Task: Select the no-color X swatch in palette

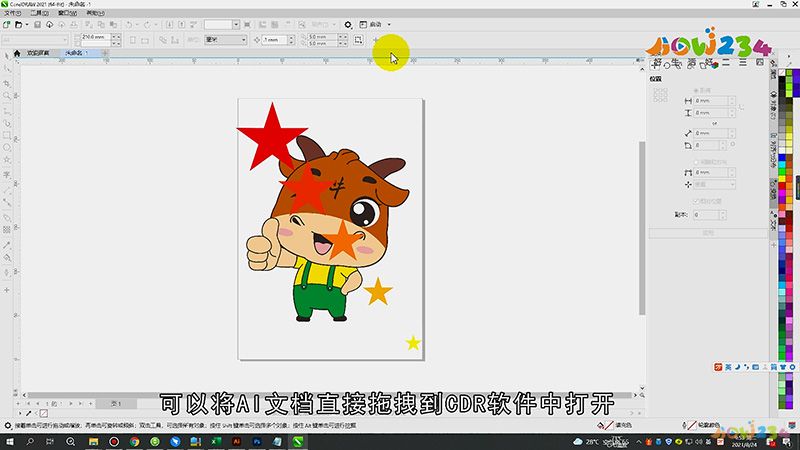Action: point(782,73)
